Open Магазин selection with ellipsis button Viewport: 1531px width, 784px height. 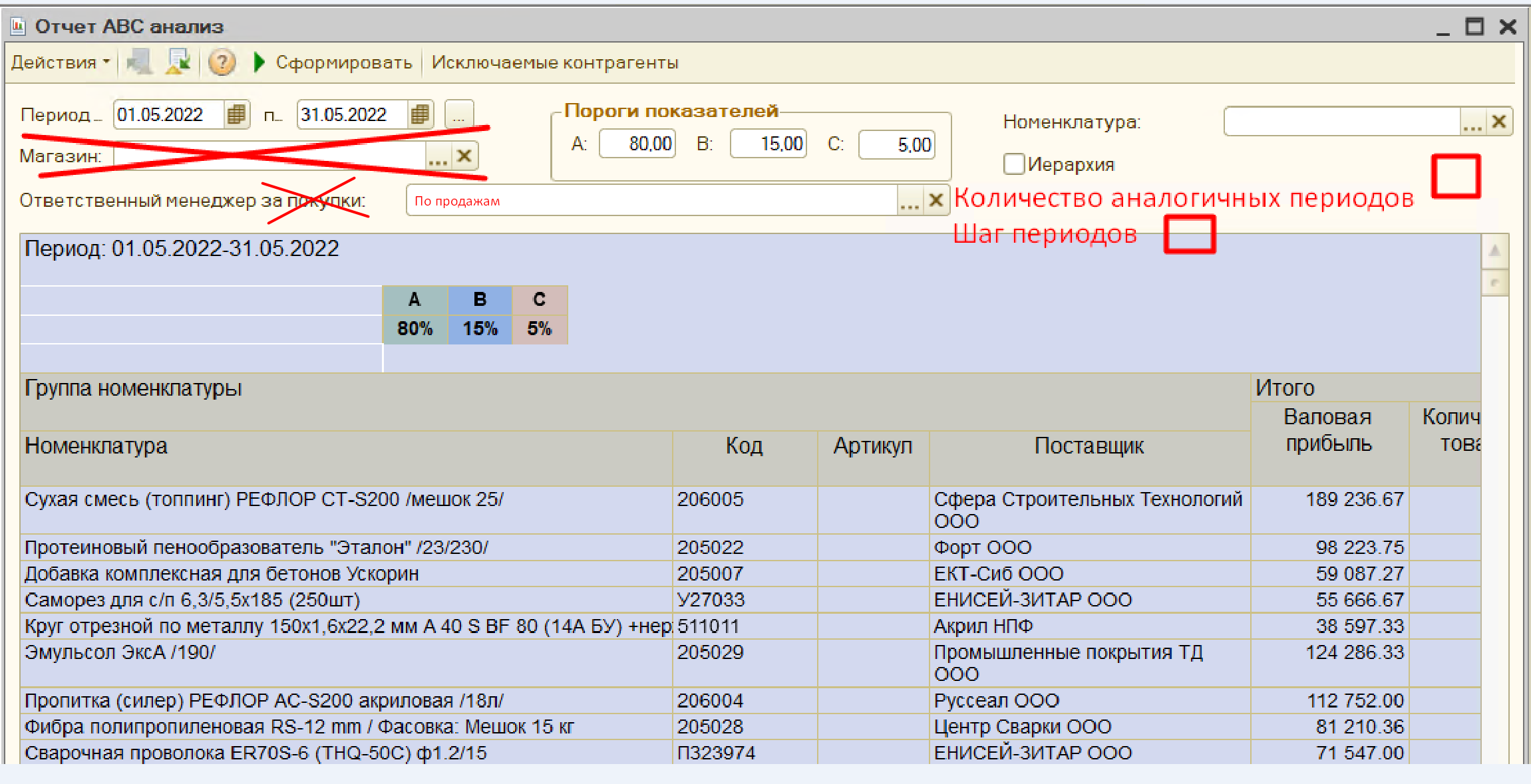click(438, 156)
